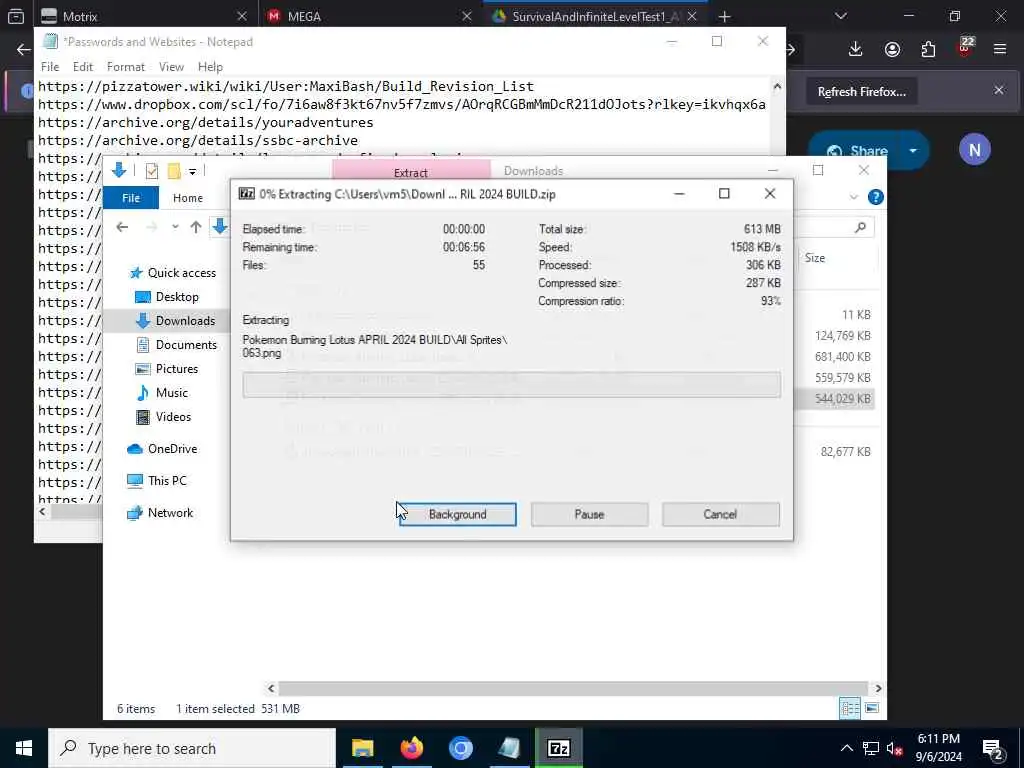Switch to MEGA browser tab
This screenshot has width=1024, height=768.
point(370,16)
